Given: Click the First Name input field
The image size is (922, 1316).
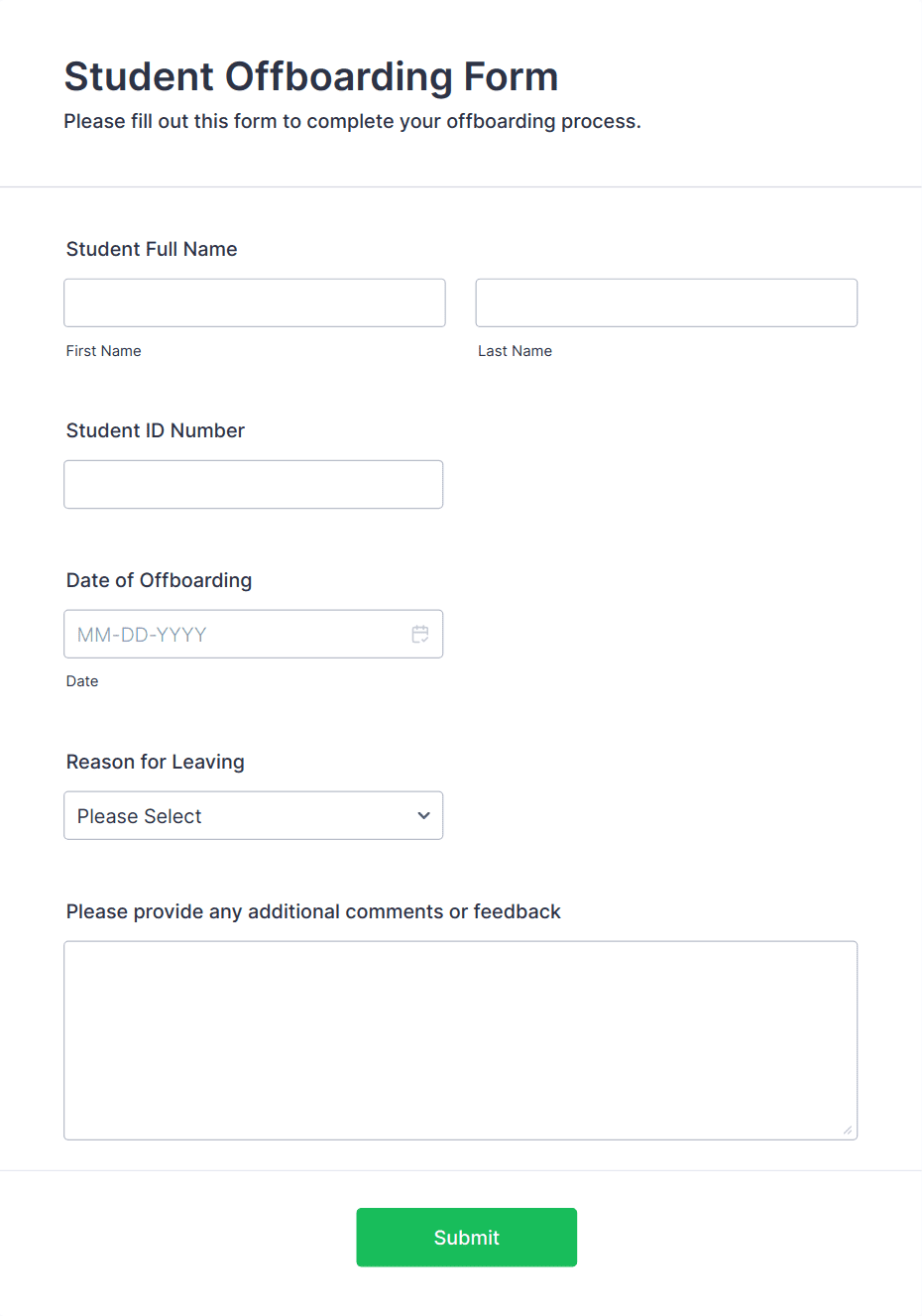Looking at the screenshot, I should (x=255, y=302).
